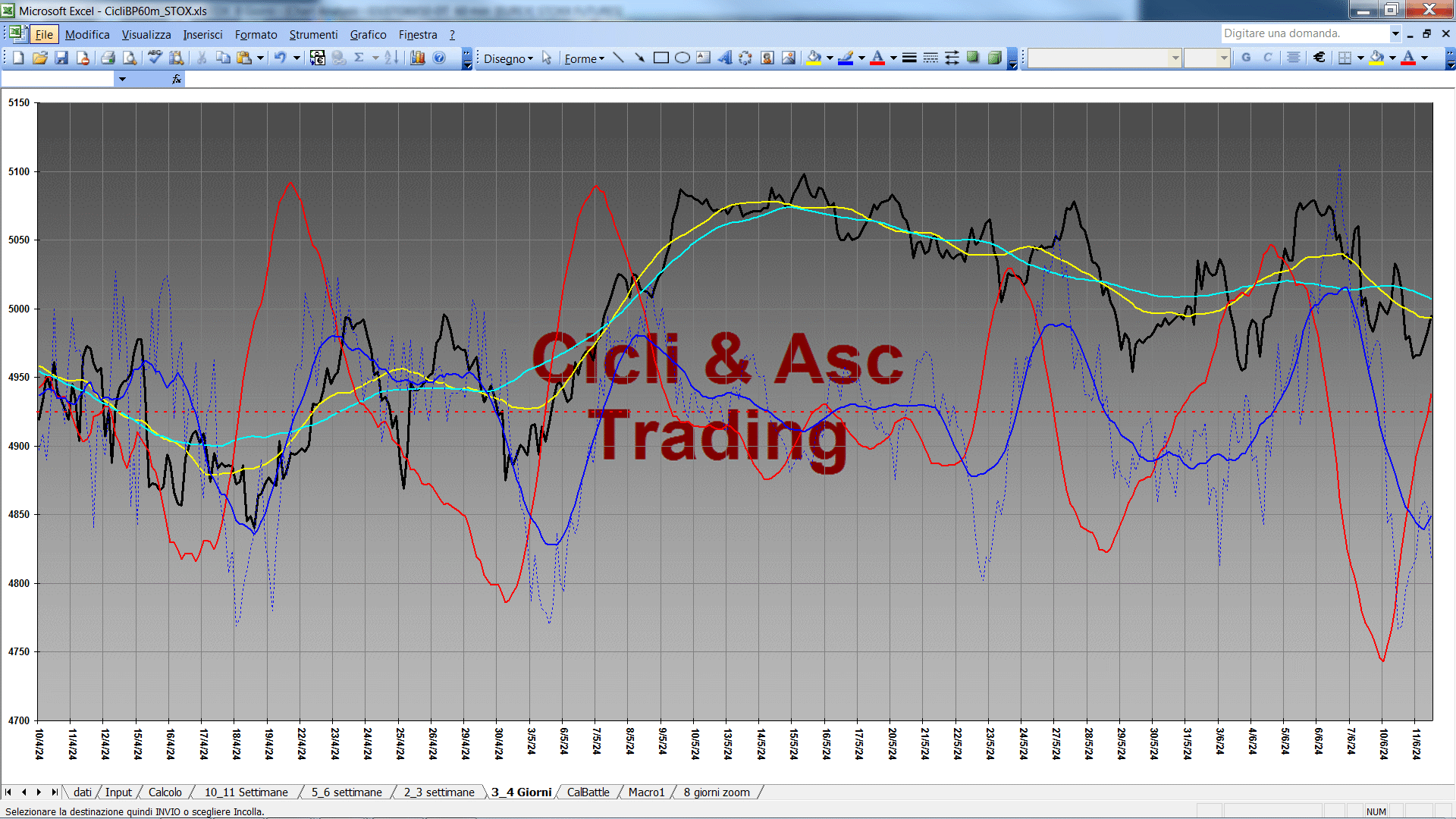
Task: Pick the red drawing Font Color
Action: [x=877, y=58]
